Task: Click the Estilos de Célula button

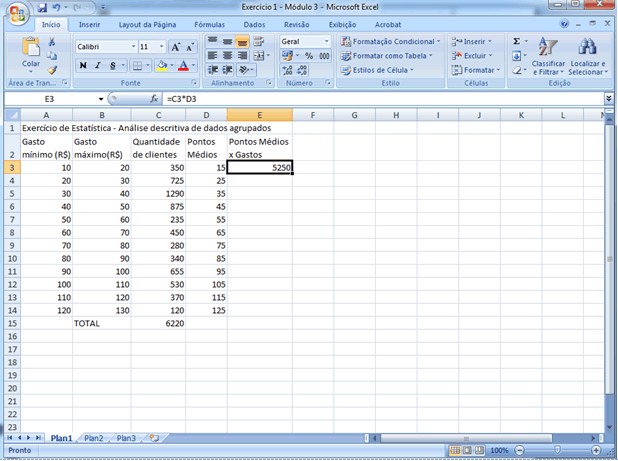Action: click(x=384, y=70)
